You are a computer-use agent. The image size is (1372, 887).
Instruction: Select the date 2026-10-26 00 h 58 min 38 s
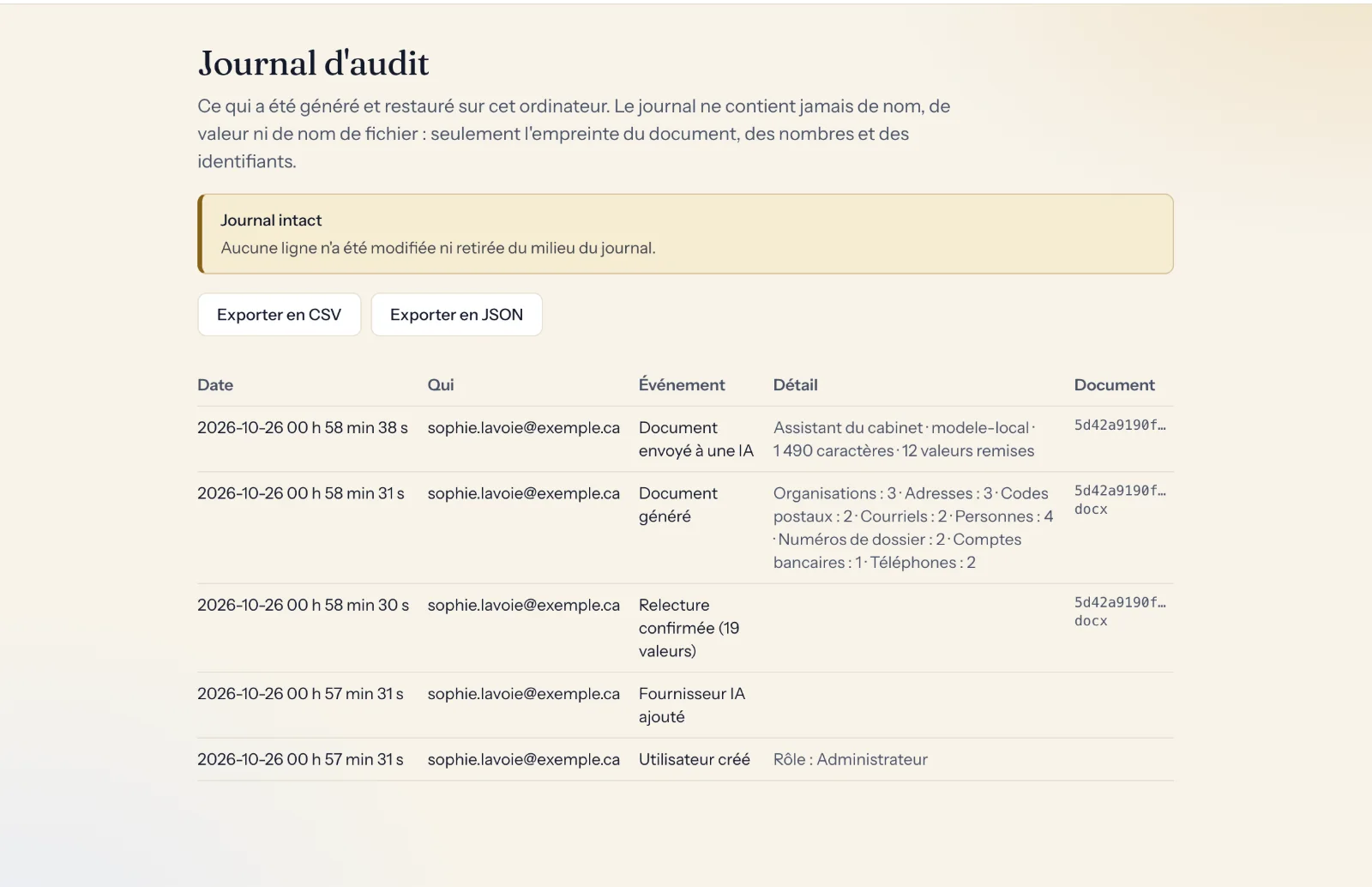(x=303, y=427)
